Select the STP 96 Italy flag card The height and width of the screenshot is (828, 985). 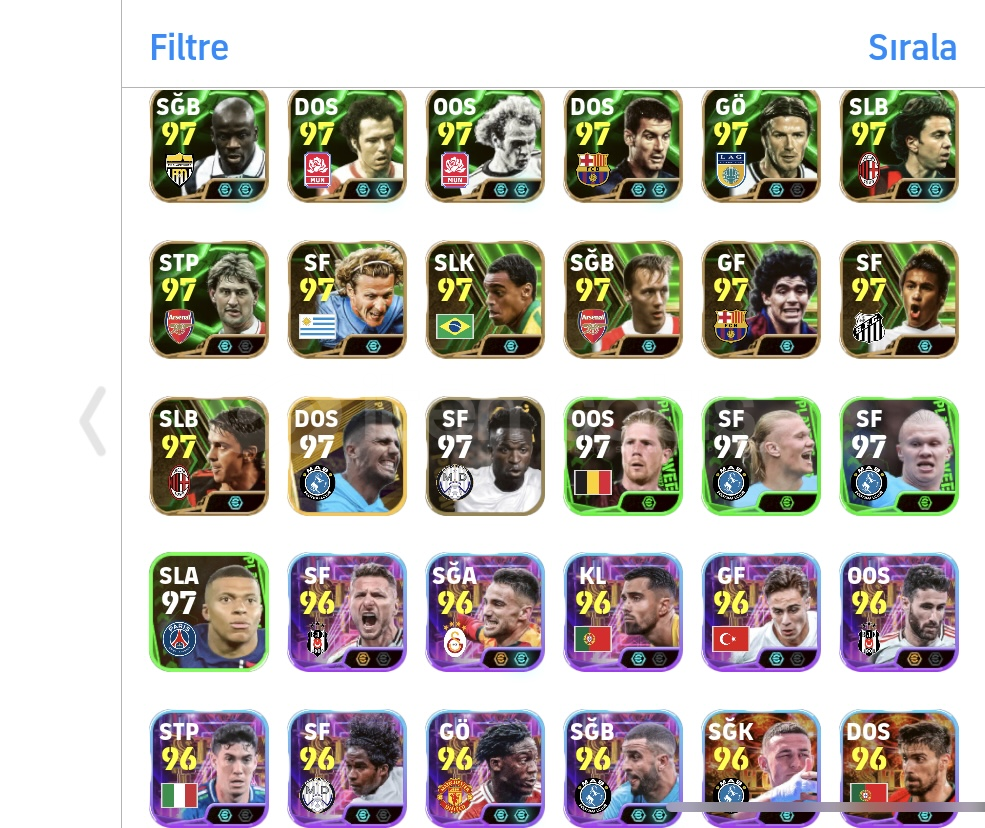click(x=209, y=768)
